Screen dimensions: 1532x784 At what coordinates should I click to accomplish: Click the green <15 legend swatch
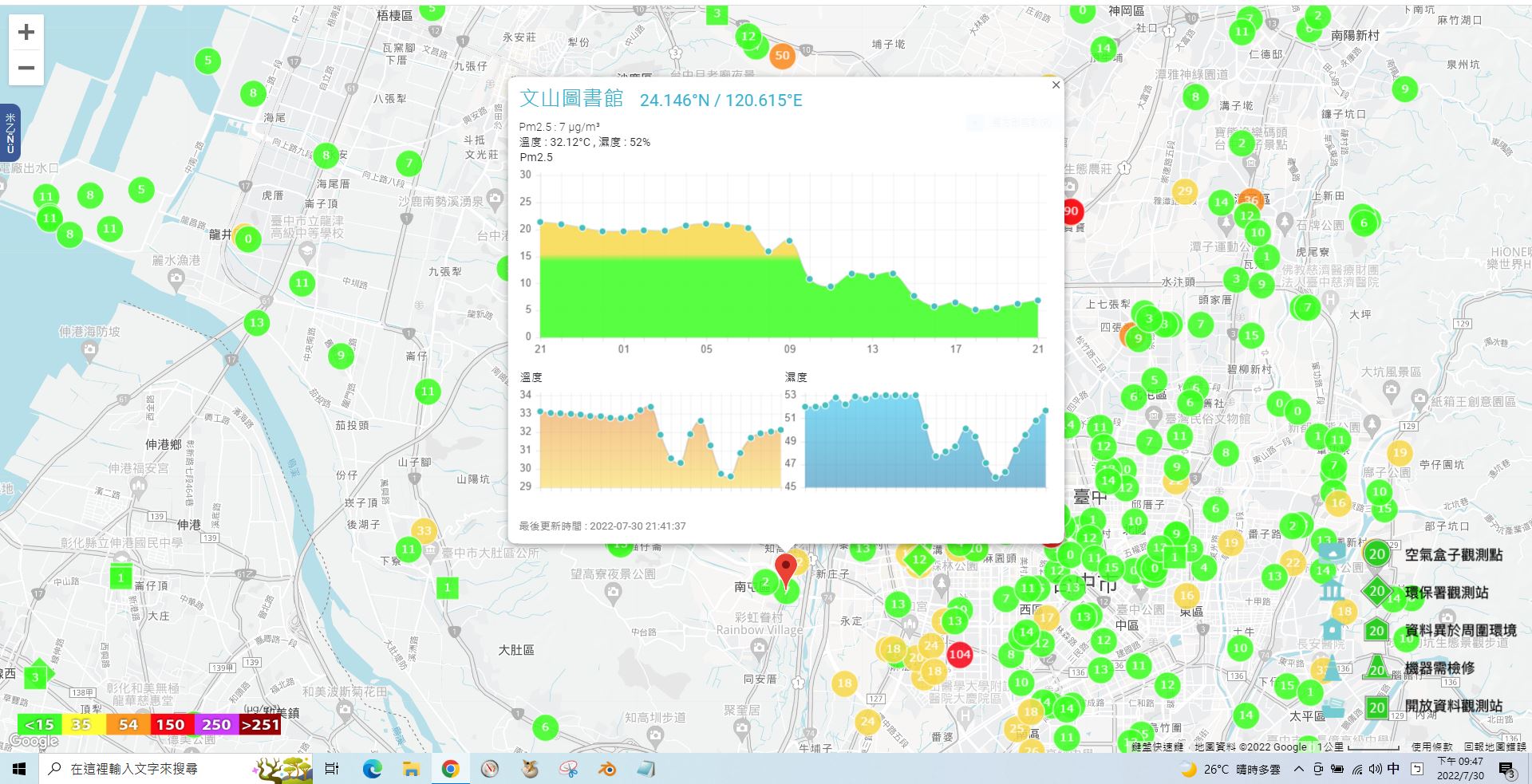39,724
